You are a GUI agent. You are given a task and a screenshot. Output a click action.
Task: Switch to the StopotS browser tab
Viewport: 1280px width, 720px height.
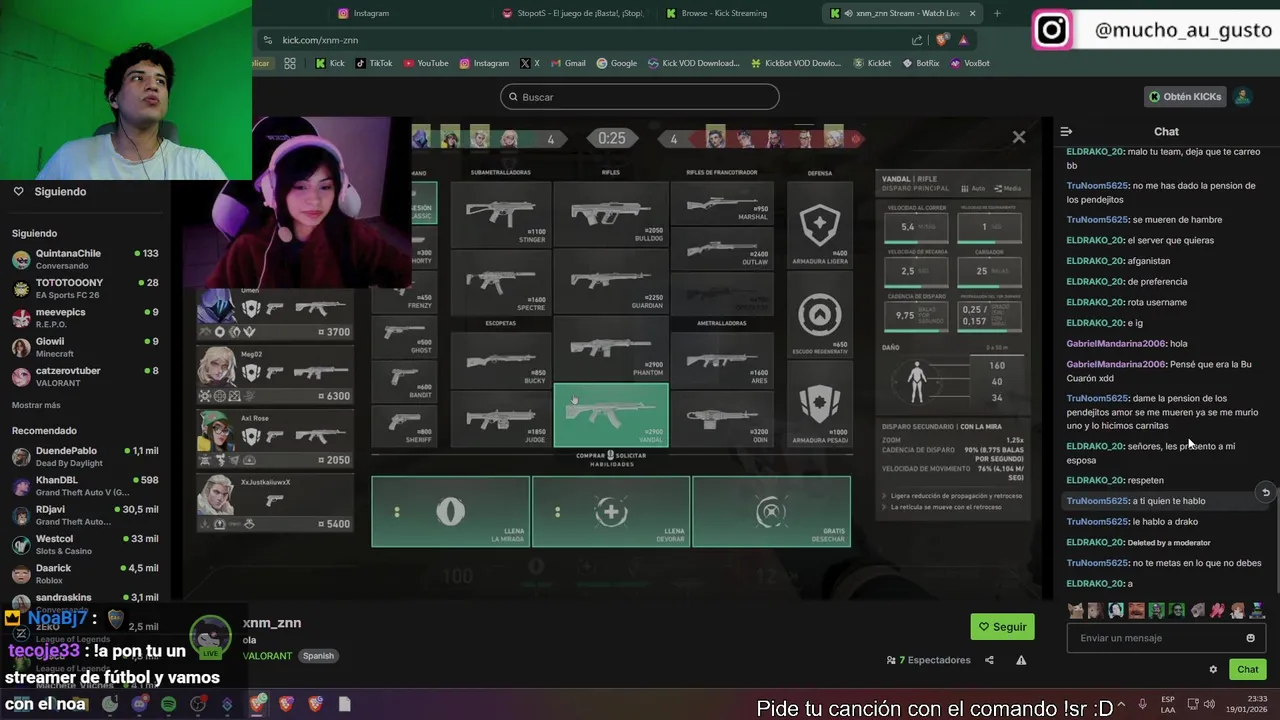[573, 13]
